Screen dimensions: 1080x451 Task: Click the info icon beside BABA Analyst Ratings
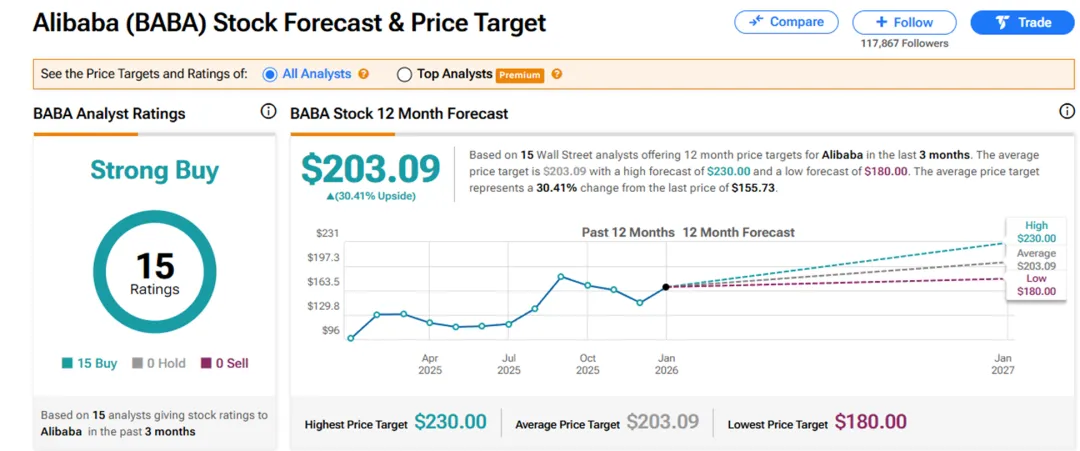pos(267,112)
